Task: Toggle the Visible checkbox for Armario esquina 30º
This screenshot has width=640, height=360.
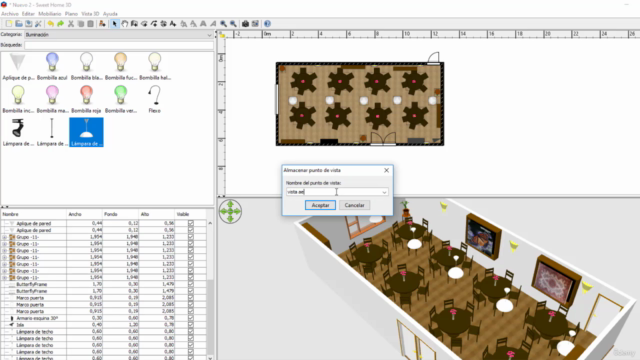Action: point(191,318)
